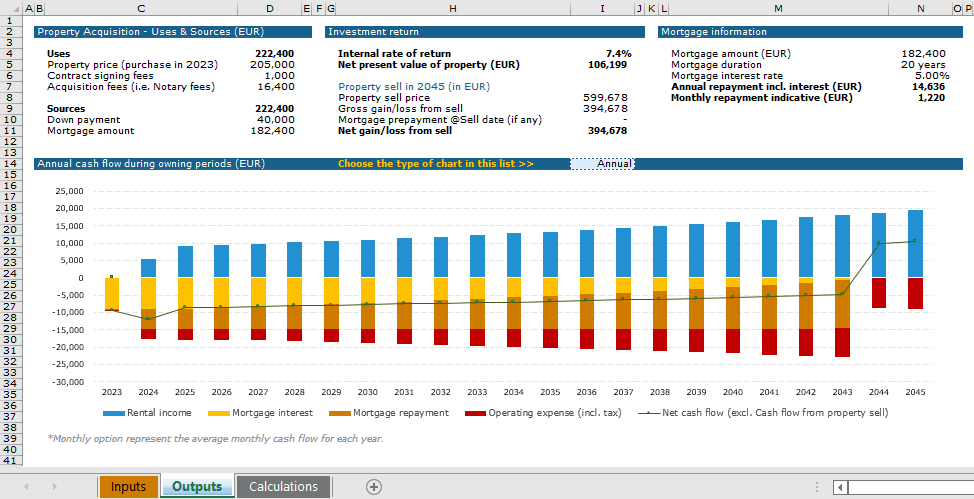Switch to the Inputs sheet tab
Viewport: 974px width, 499px height.
coord(128,487)
